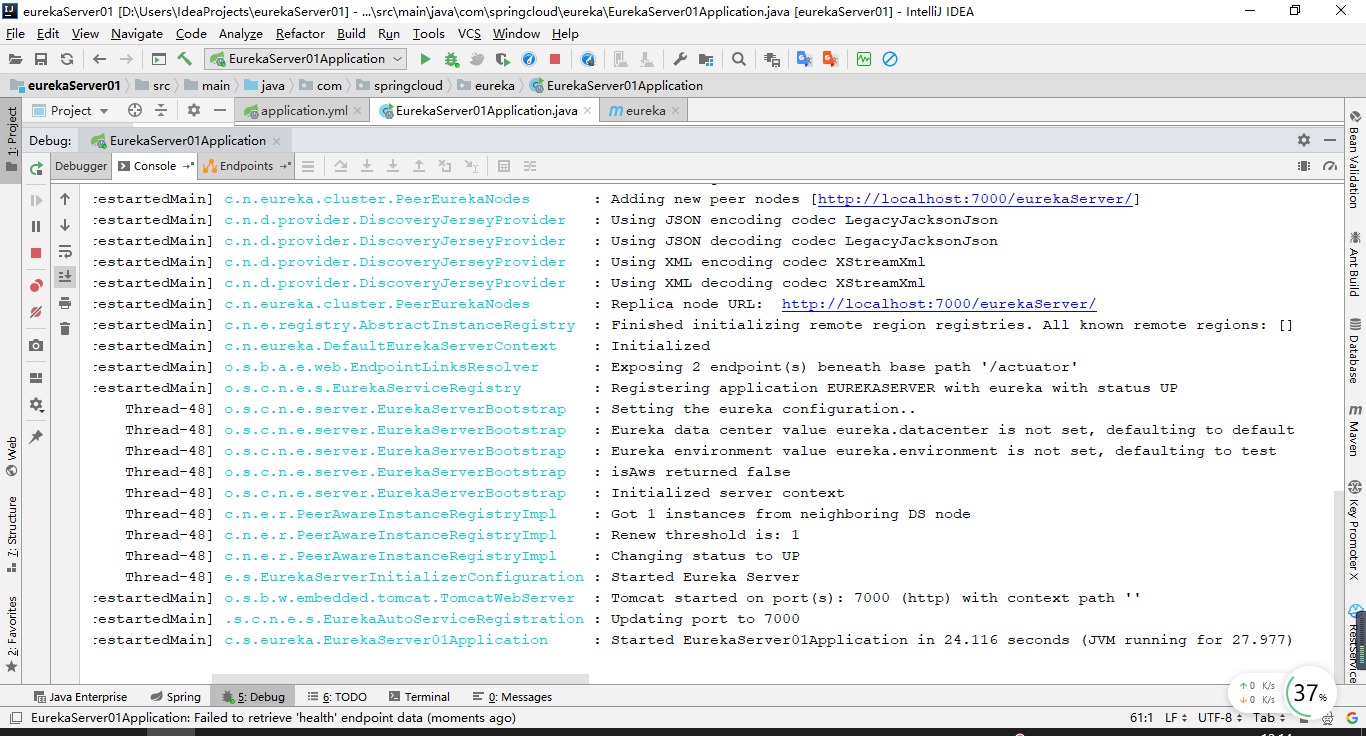Open the Analyze menu

(241, 33)
